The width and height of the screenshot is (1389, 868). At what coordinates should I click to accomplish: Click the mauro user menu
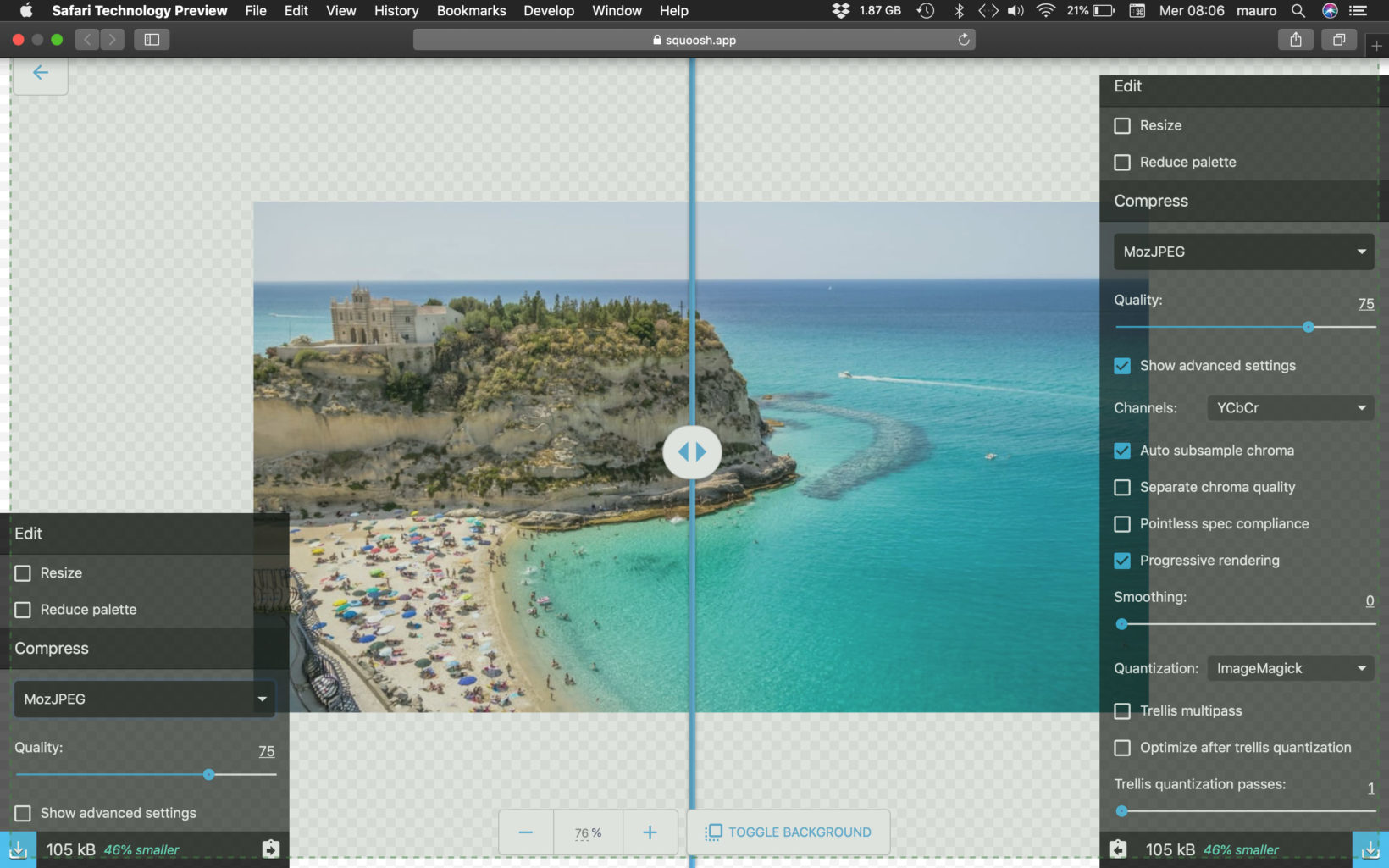point(1256,11)
